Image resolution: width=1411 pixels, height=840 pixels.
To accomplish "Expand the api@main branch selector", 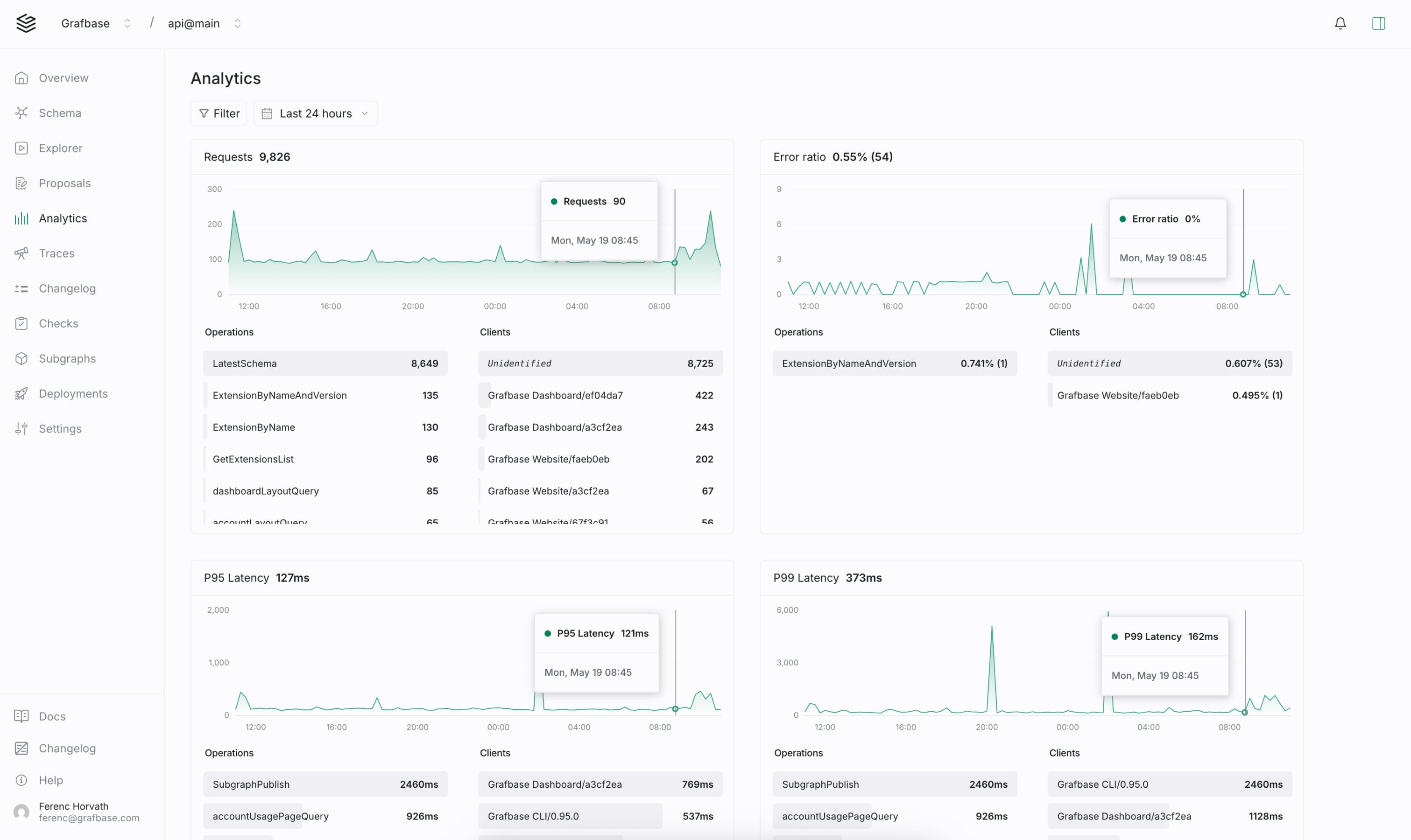I will click(x=237, y=23).
